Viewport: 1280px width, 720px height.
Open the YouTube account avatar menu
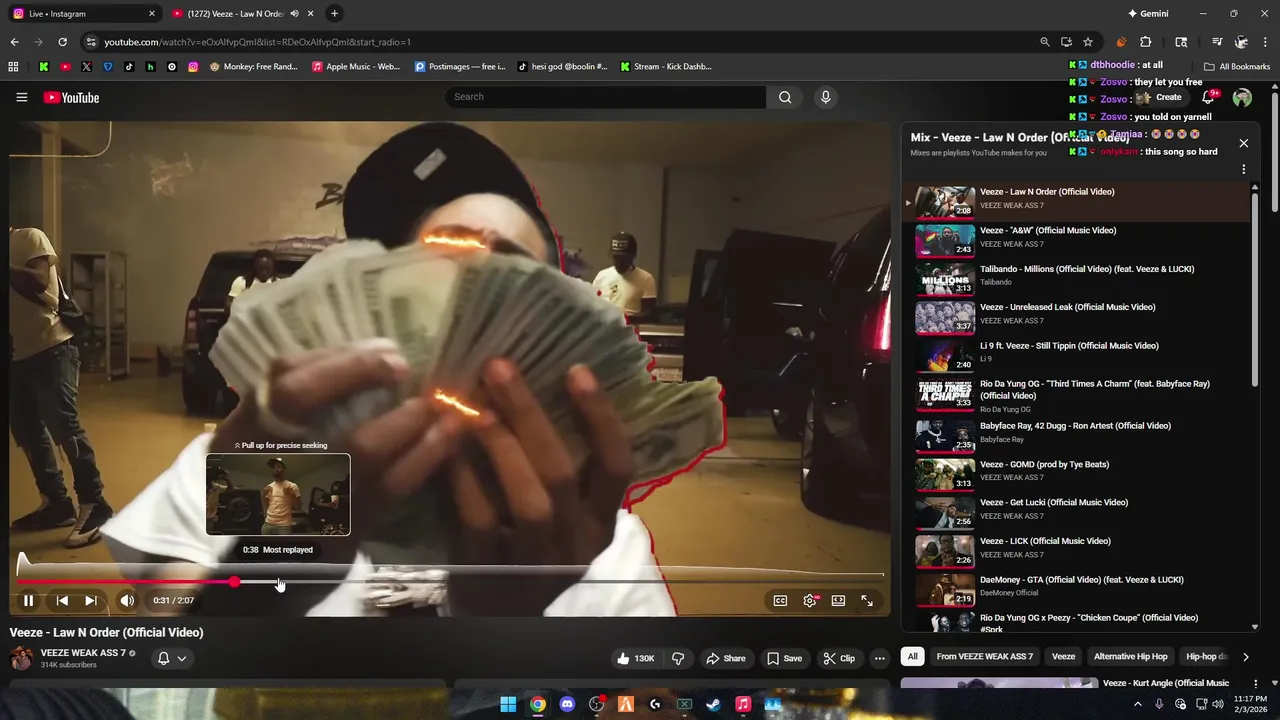[1242, 97]
